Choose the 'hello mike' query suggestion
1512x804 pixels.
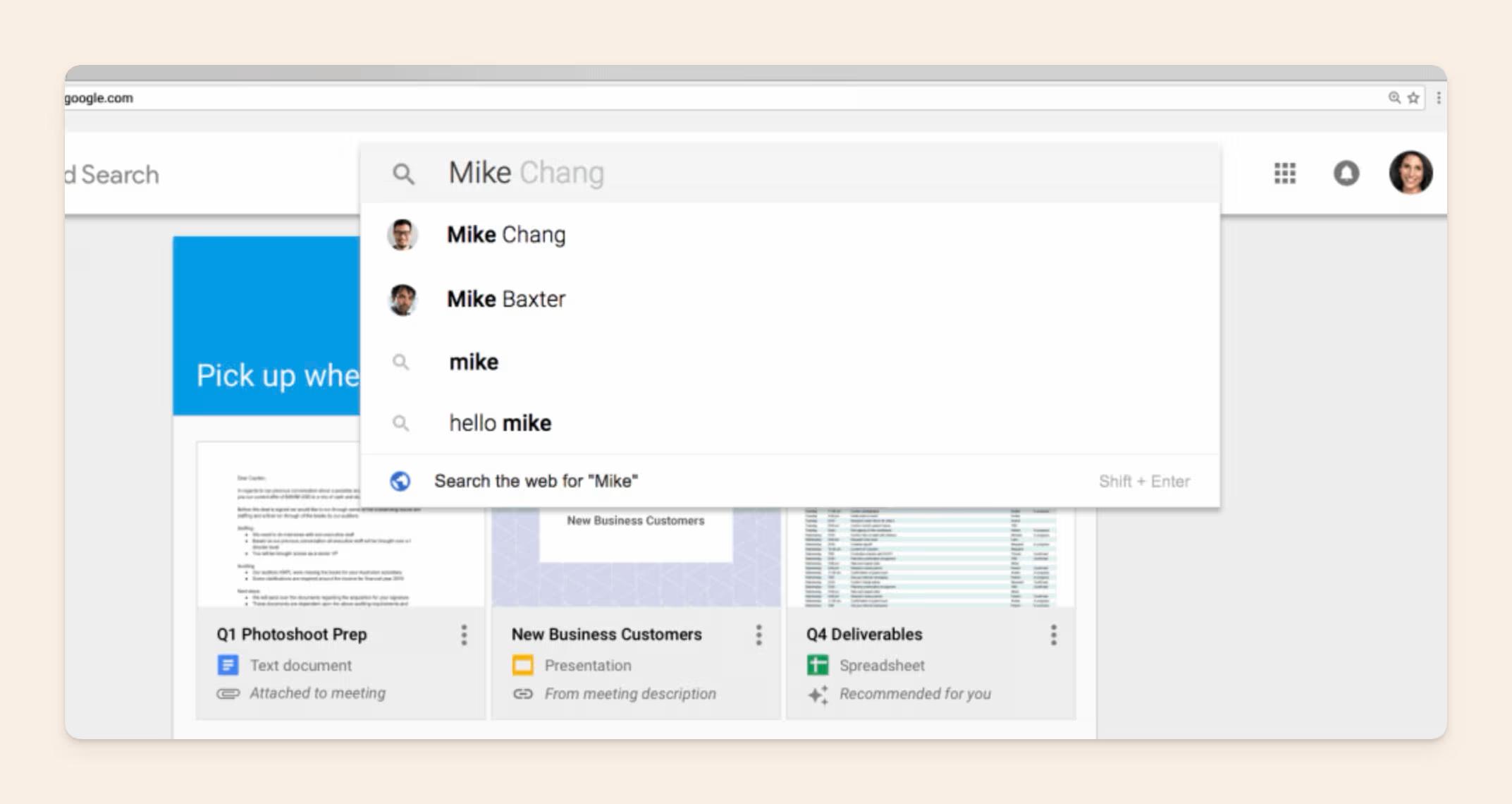(x=789, y=423)
